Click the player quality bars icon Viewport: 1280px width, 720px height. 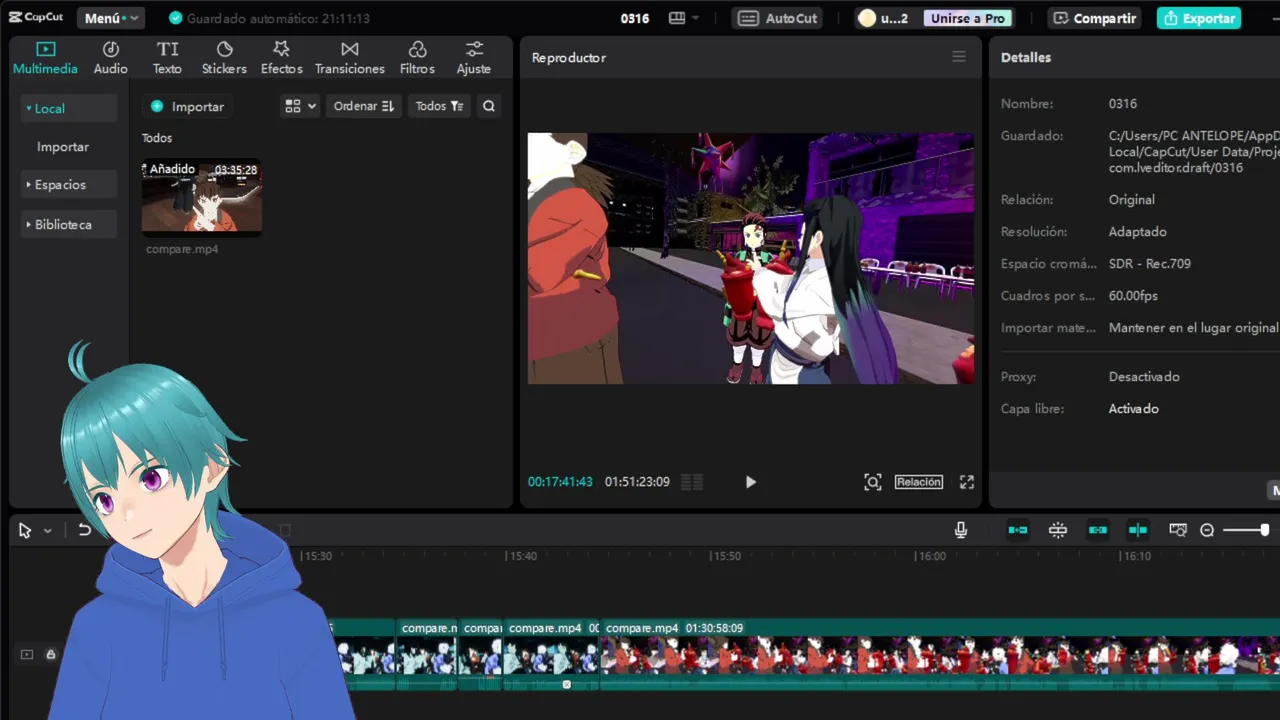pyautogui.click(x=692, y=482)
